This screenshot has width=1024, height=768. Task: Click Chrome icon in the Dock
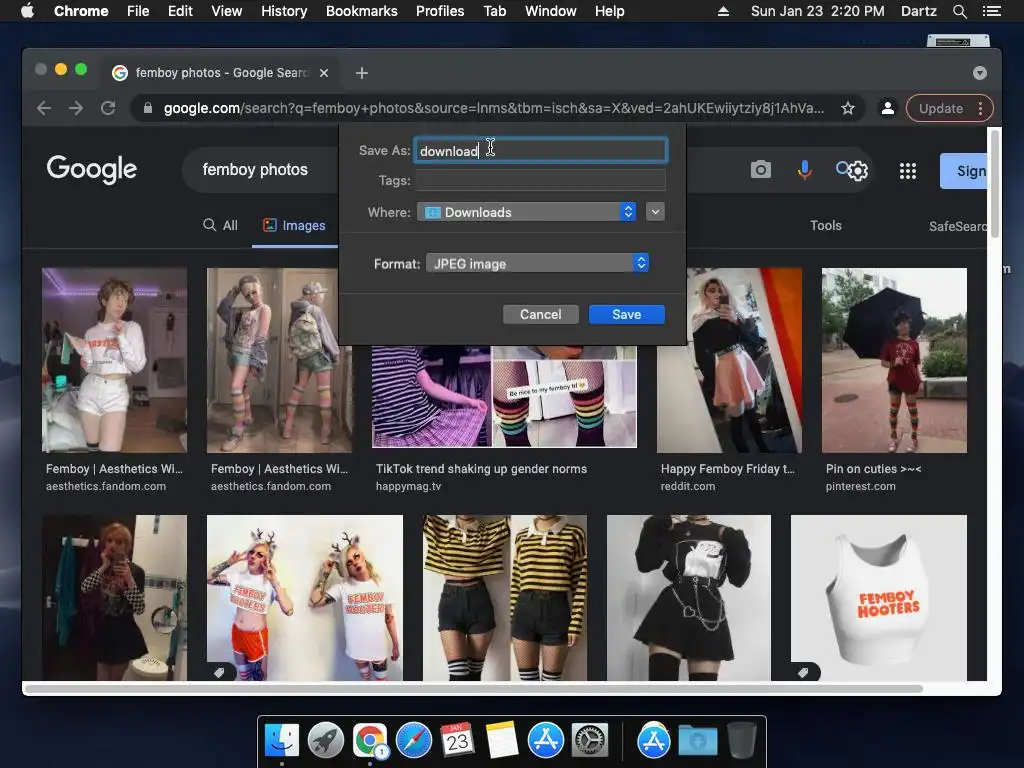coord(370,741)
